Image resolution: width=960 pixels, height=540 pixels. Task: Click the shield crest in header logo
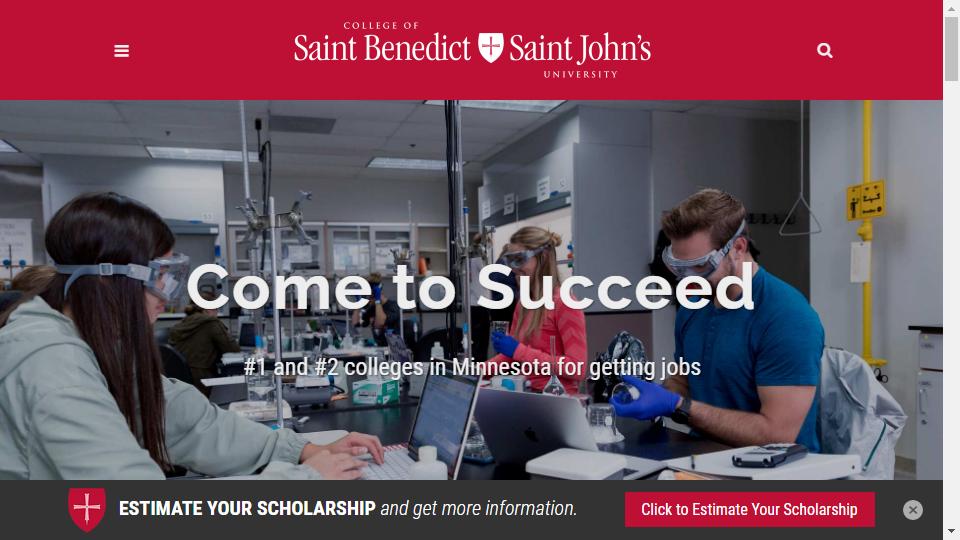[x=490, y=47]
